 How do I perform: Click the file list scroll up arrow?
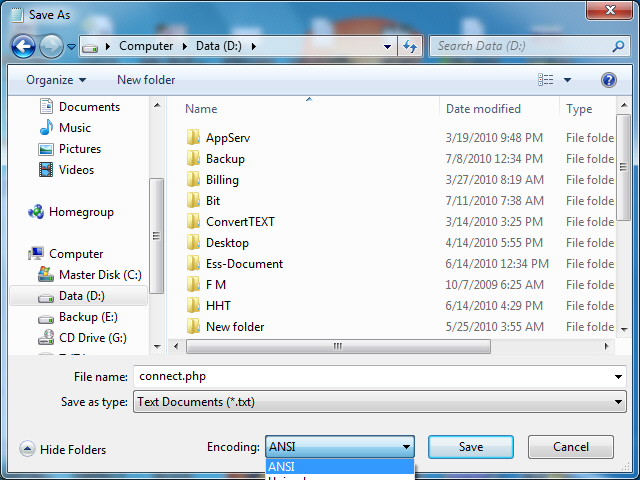click(624, 105)
